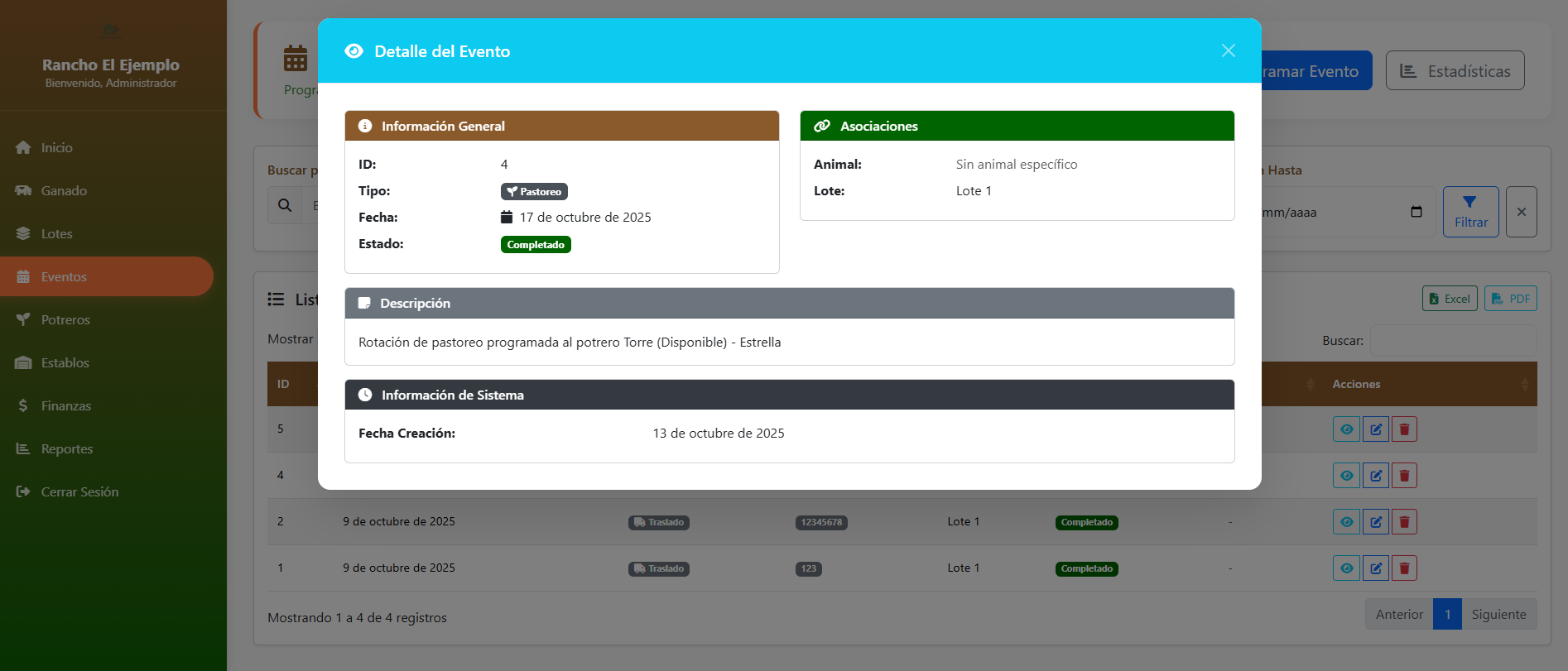
Task: Click the link icon in Asociaciones header
Action: tap(822, 126)
